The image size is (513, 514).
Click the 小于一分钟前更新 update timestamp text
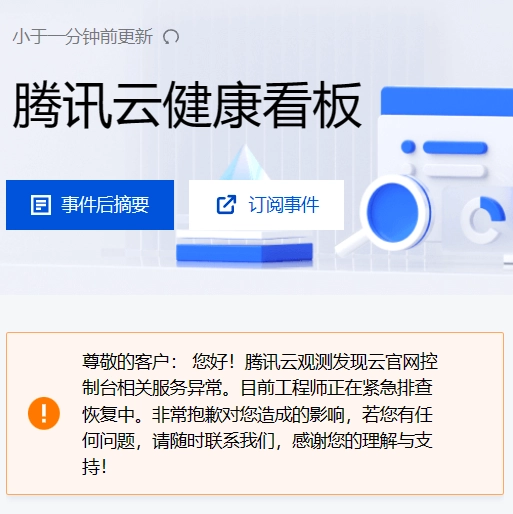point(83,37)
